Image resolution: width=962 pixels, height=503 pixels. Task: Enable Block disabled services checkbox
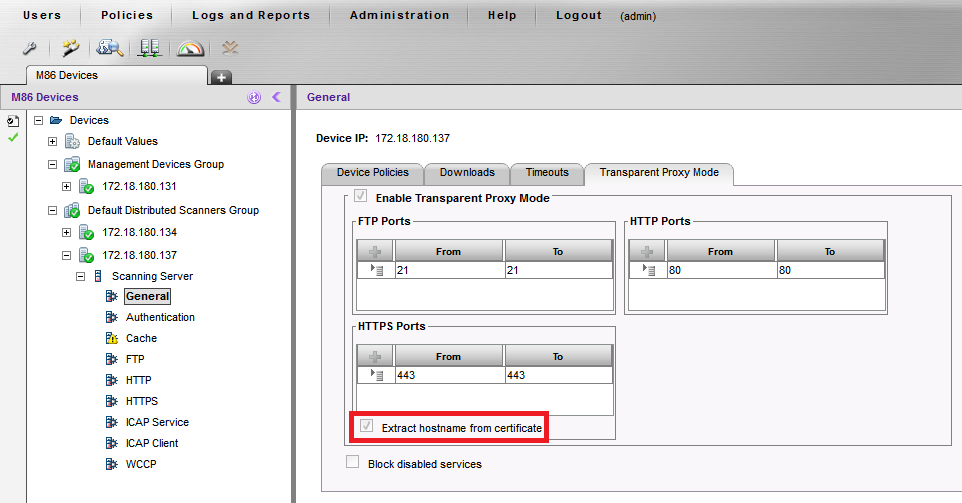point(352,463)
